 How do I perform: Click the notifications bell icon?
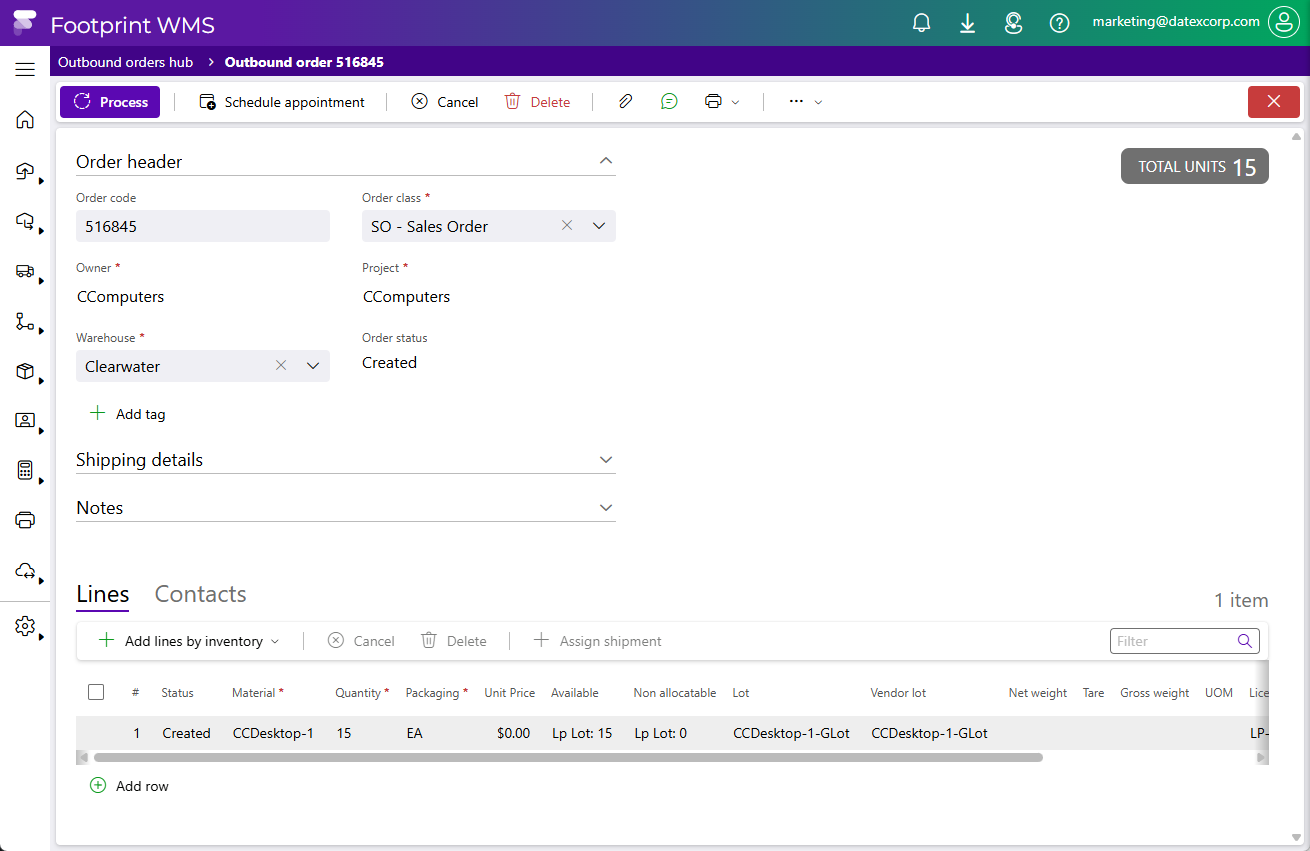(x=922, y=23)
